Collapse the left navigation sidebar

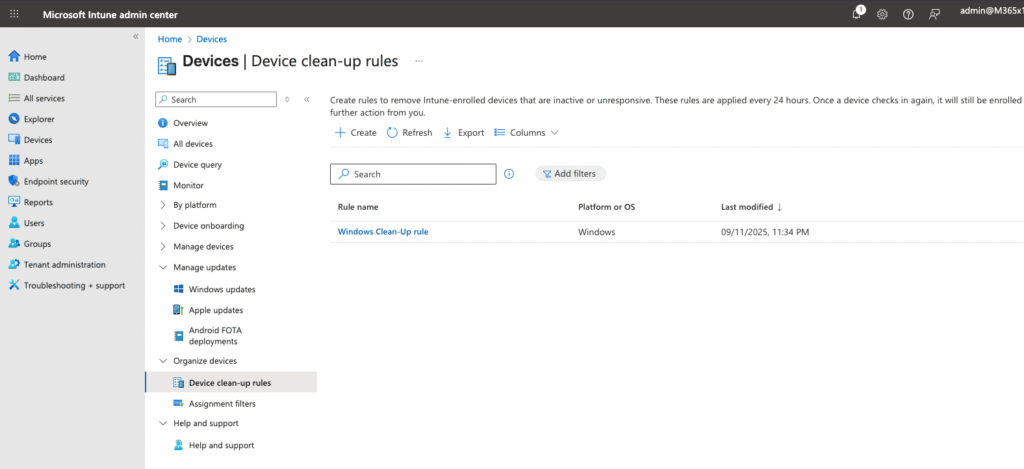(136, 36)
